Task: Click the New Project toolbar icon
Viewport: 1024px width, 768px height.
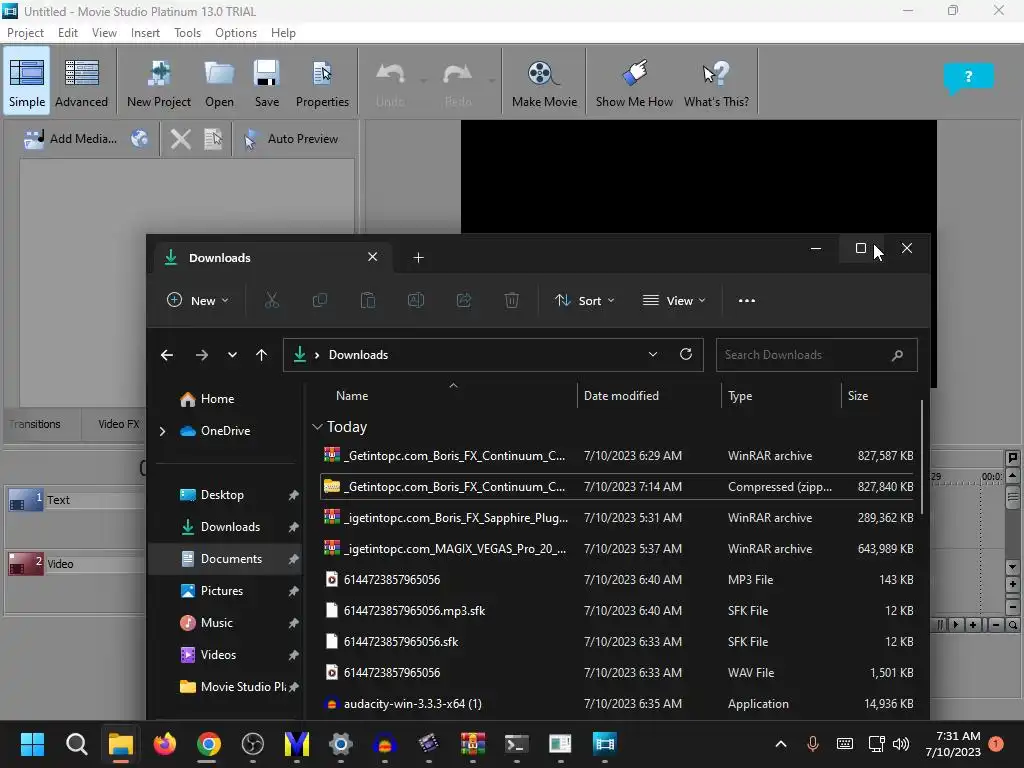Action: click(x=159, y=82)
